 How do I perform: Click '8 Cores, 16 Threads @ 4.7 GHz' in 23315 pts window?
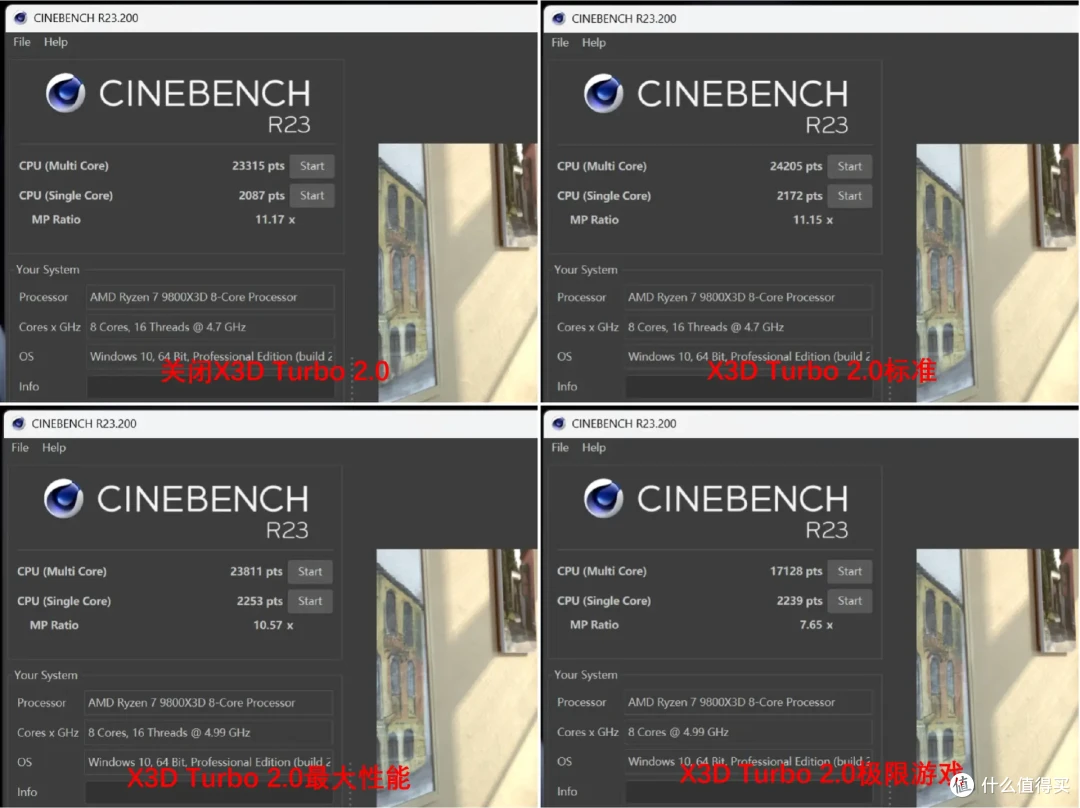pyautogui.click(x=210, y=327)
